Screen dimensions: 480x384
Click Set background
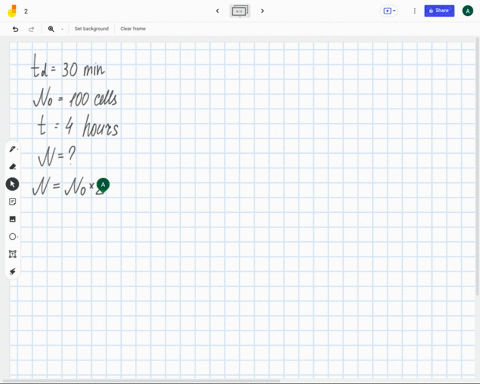[92, 29]
